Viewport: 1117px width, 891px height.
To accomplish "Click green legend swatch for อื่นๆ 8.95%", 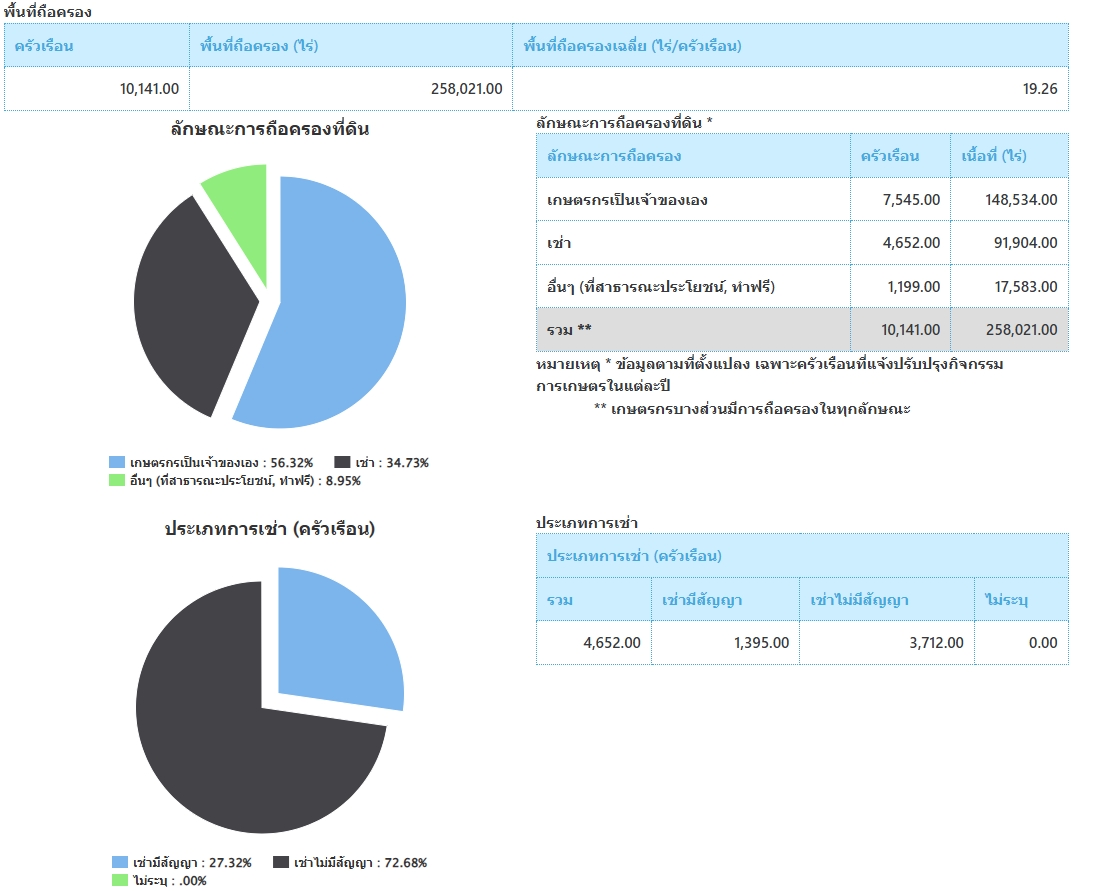I will click(118, 481).
